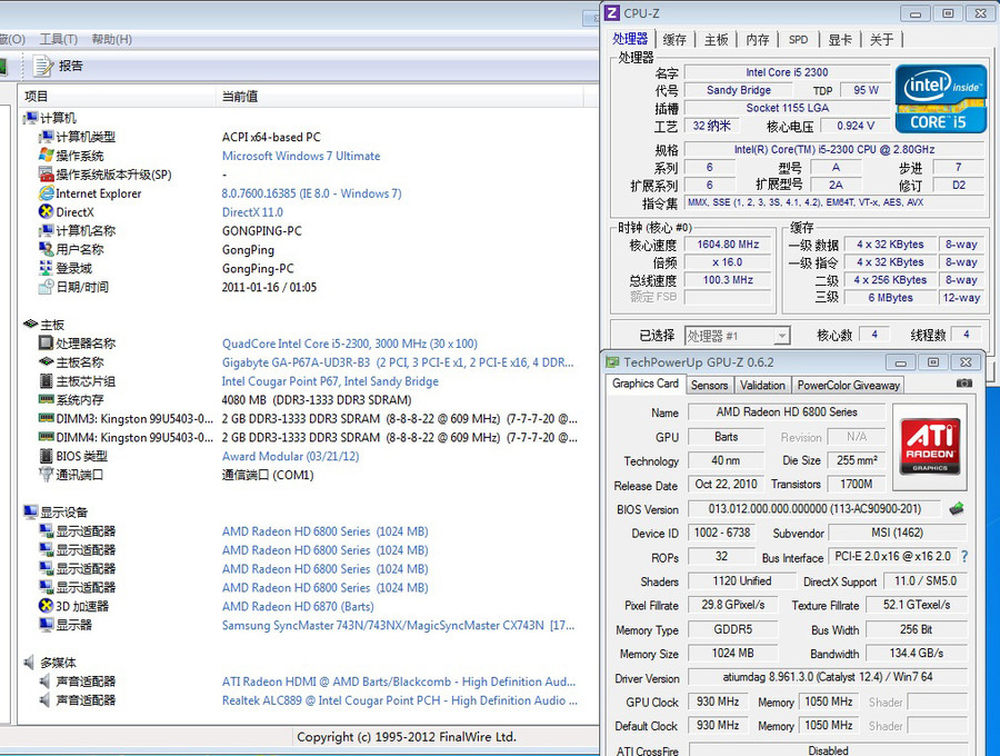Click the GPU-Z camera screenshot icon

(x=964, y=383)
